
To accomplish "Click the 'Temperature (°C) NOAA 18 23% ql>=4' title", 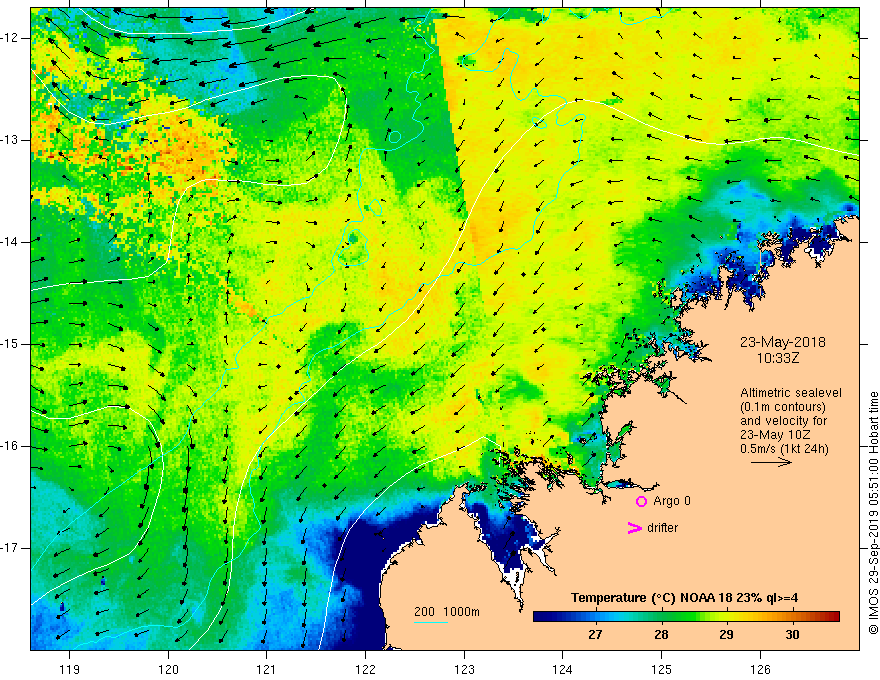I will pyautogui.click(x=685, y=598).
